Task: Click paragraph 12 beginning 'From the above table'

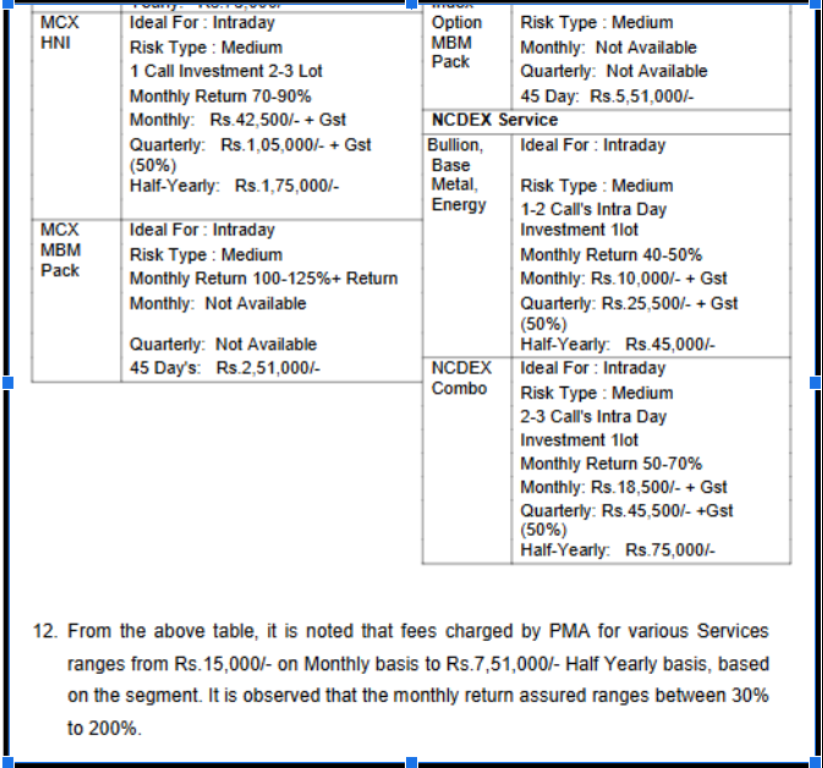Action: (x=418, y=680)
